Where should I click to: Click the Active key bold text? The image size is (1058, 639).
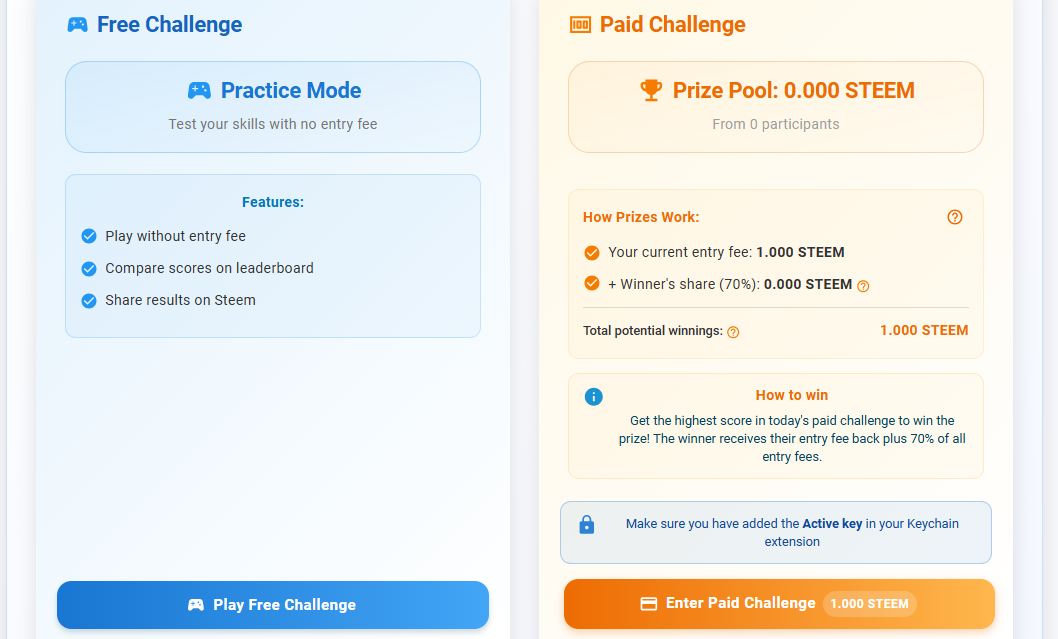pyautogui.click(x=832, y=524)
